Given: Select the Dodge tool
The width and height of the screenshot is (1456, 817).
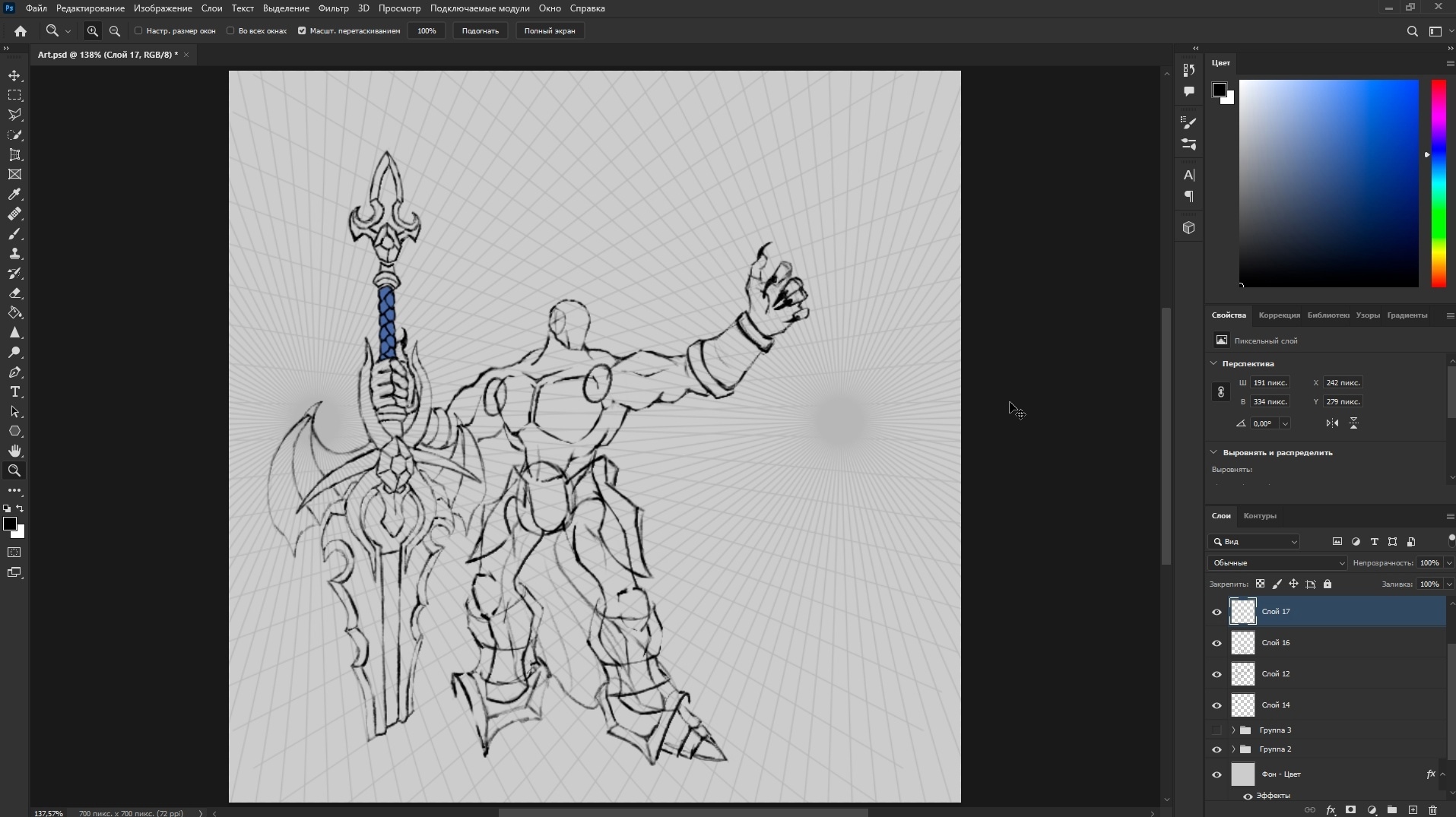Looking at the screenshot, I should click(x=14, y=352).
